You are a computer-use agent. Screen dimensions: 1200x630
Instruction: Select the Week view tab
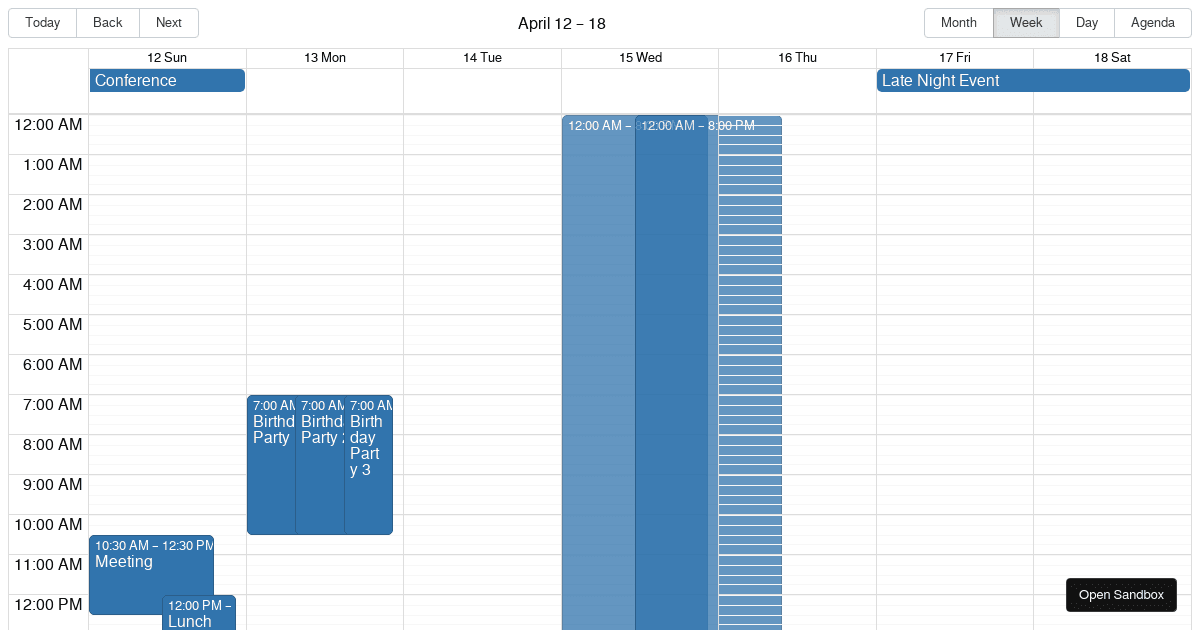tap(1025, 22)
